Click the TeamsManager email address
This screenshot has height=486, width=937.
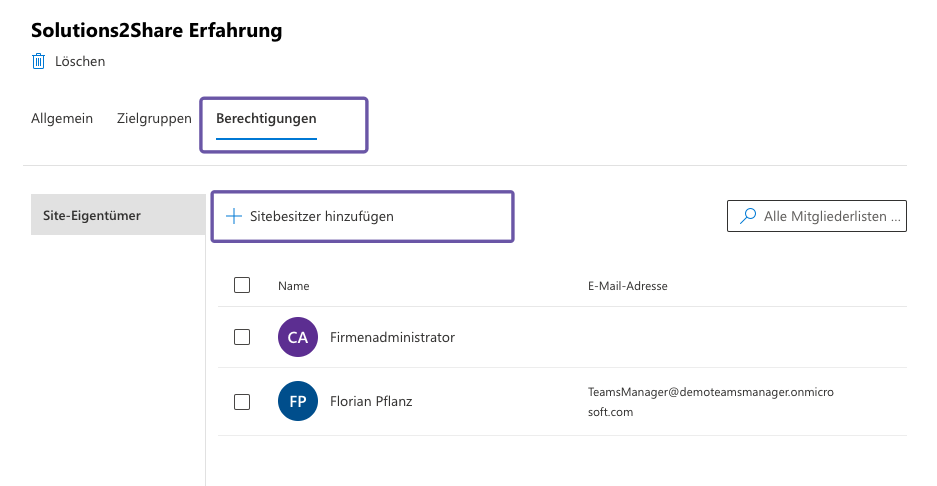[711, 402]
